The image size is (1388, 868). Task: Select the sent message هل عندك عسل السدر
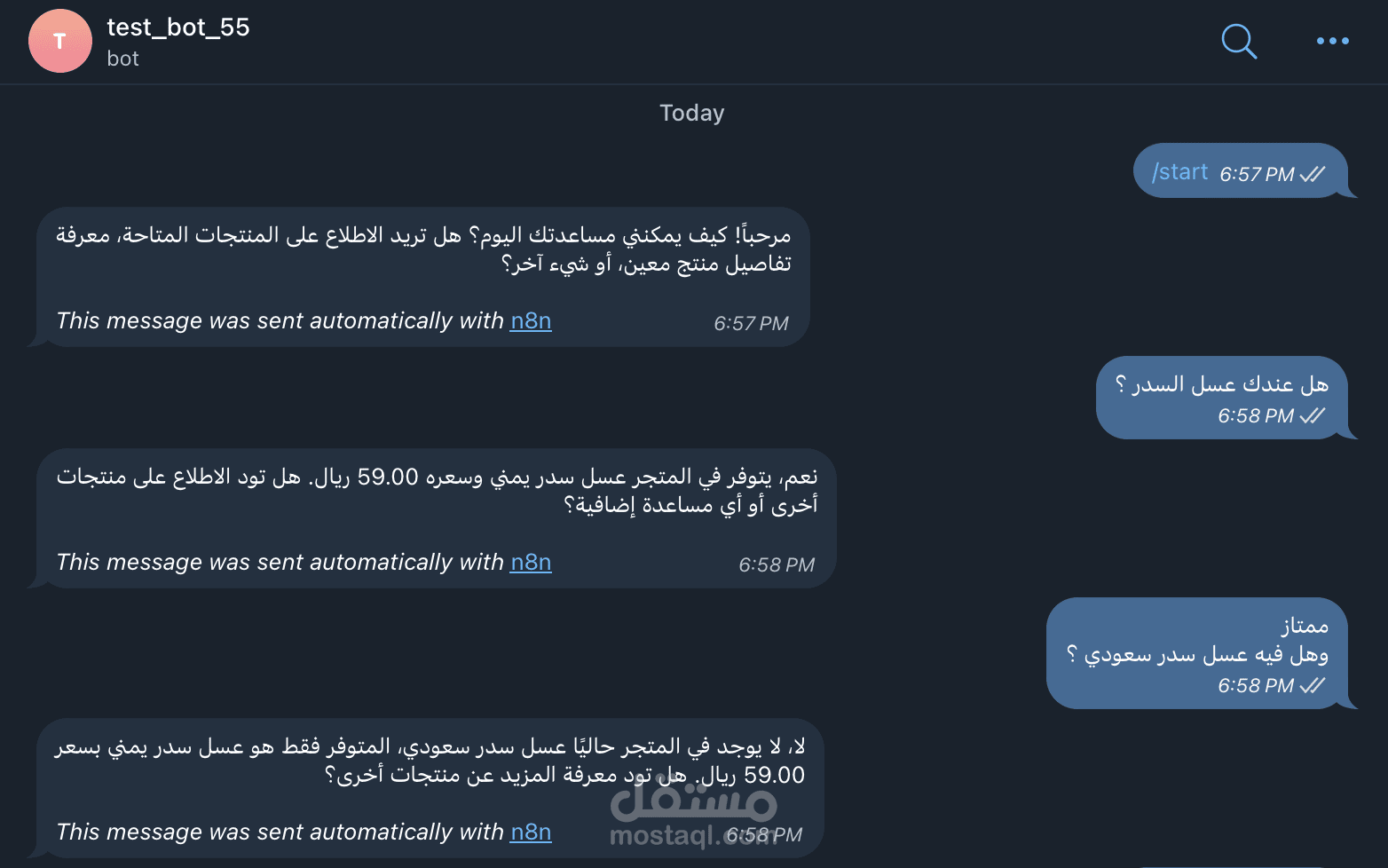pyautogui.click(x=1222, y=384)
